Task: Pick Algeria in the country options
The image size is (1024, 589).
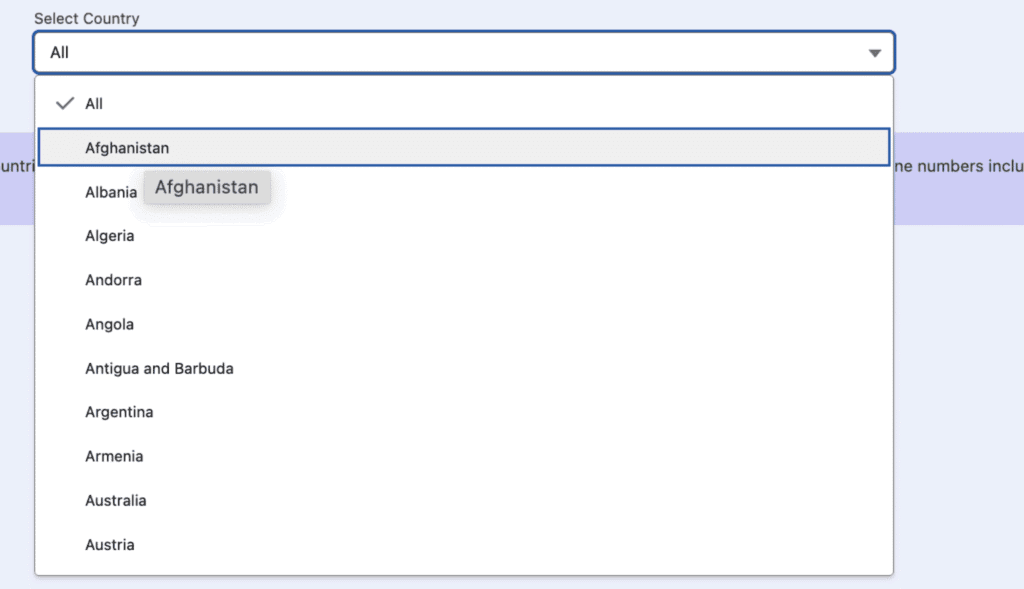Action: (110, 236)
